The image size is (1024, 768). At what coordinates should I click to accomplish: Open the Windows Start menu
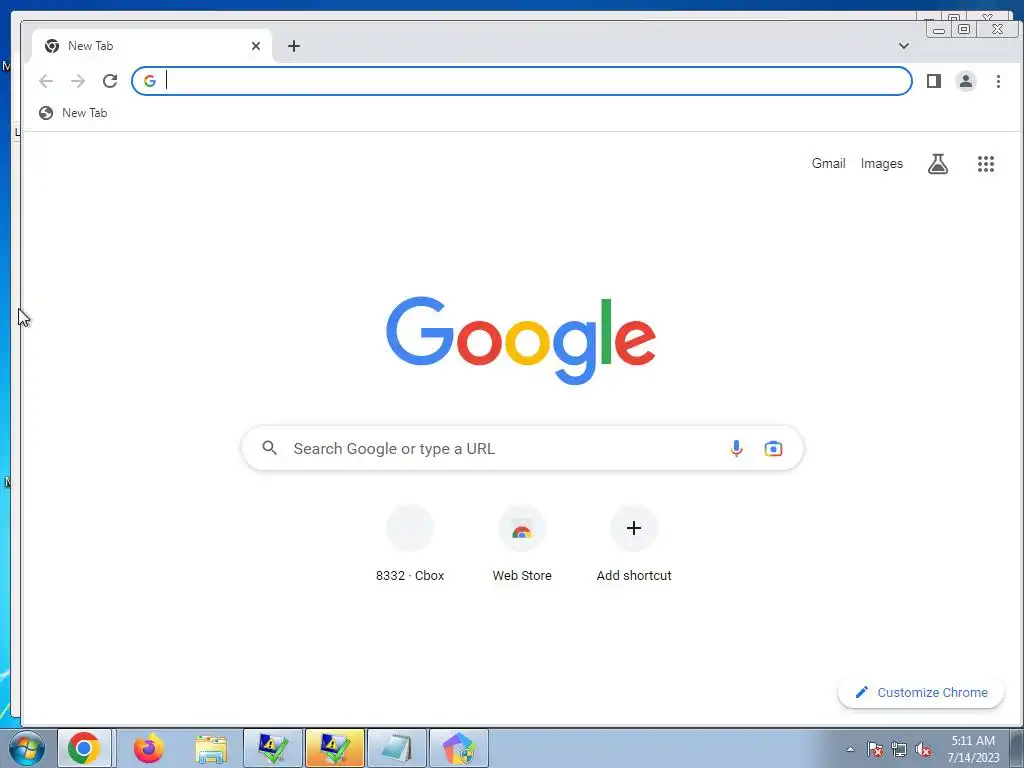26,748
